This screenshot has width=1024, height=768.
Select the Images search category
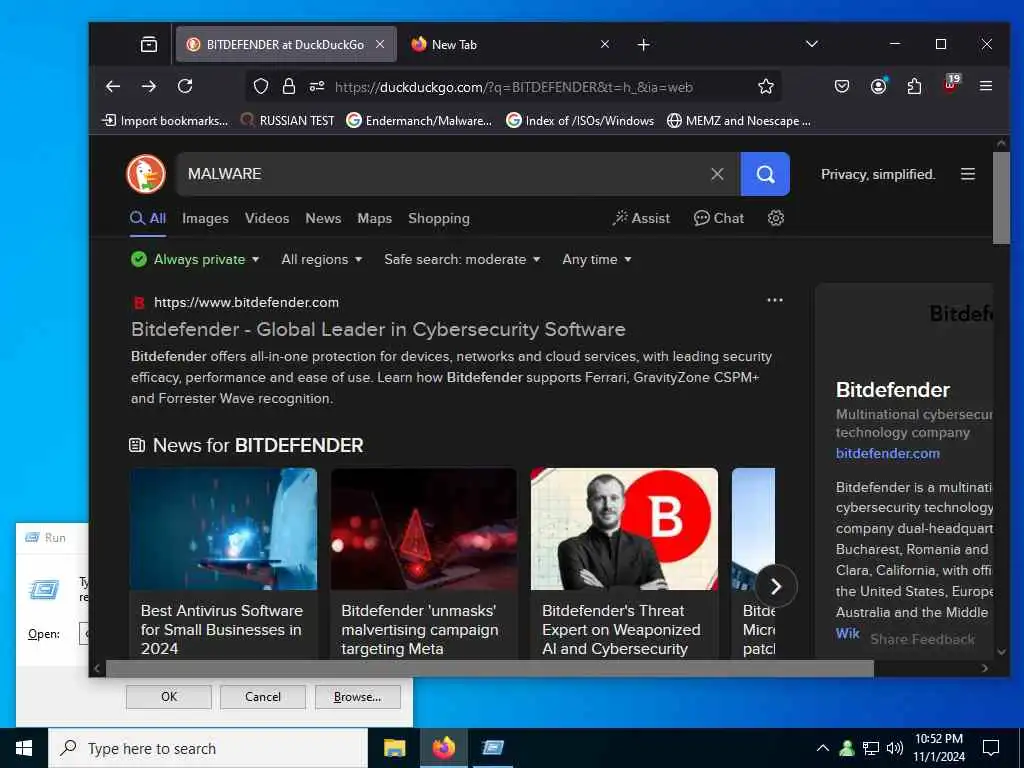(205, 218)
